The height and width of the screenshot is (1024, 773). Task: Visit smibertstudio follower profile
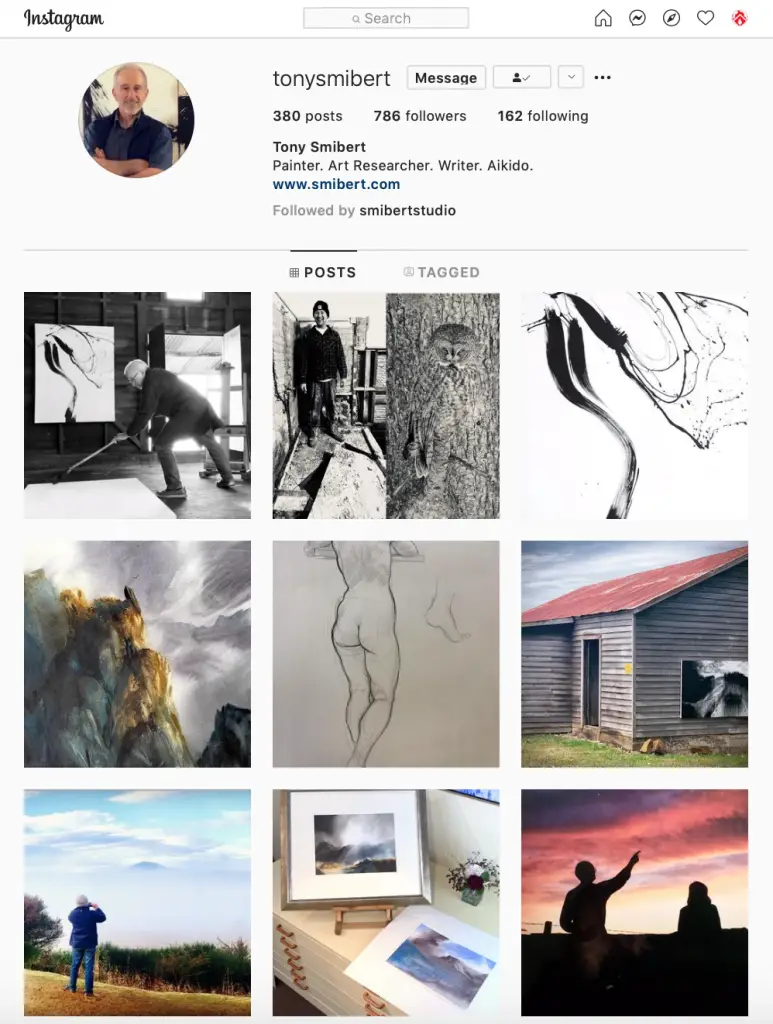coord(407,210)
